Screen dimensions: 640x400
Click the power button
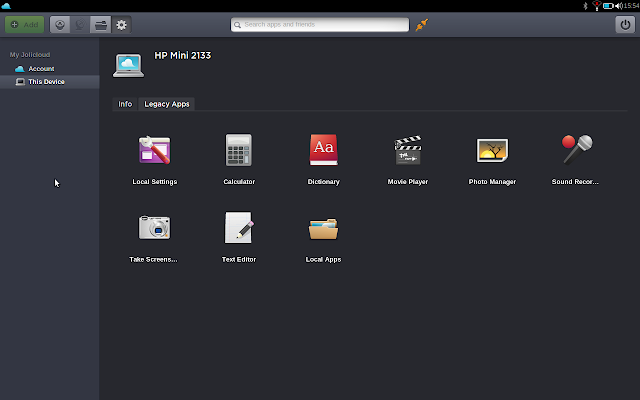(625, 24)
